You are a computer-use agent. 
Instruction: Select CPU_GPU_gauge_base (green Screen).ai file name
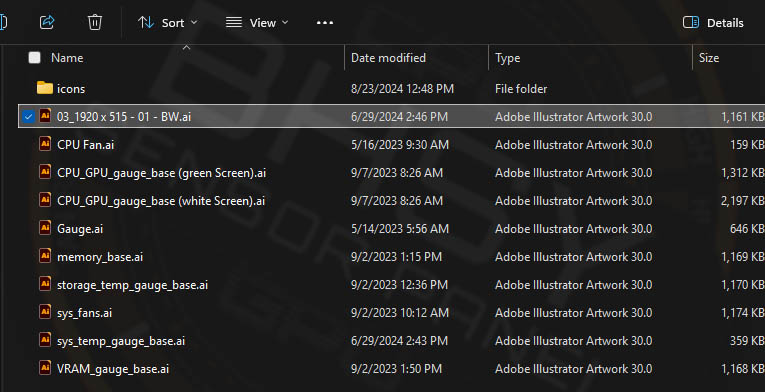pyautogui.click(x=161, y=173)
